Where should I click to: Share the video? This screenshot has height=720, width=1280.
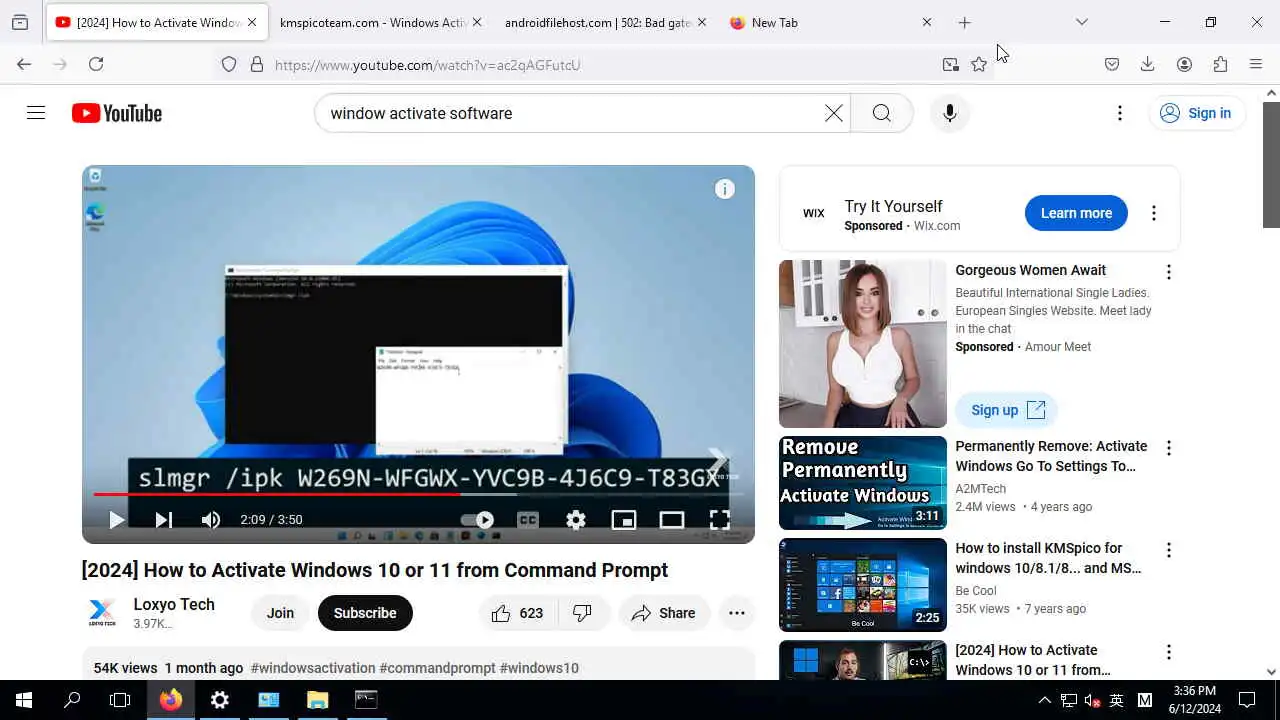click(x=664, y=613)
